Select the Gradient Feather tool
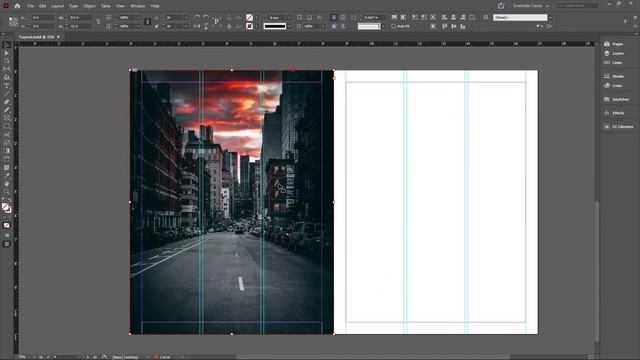 pos(7,159)
